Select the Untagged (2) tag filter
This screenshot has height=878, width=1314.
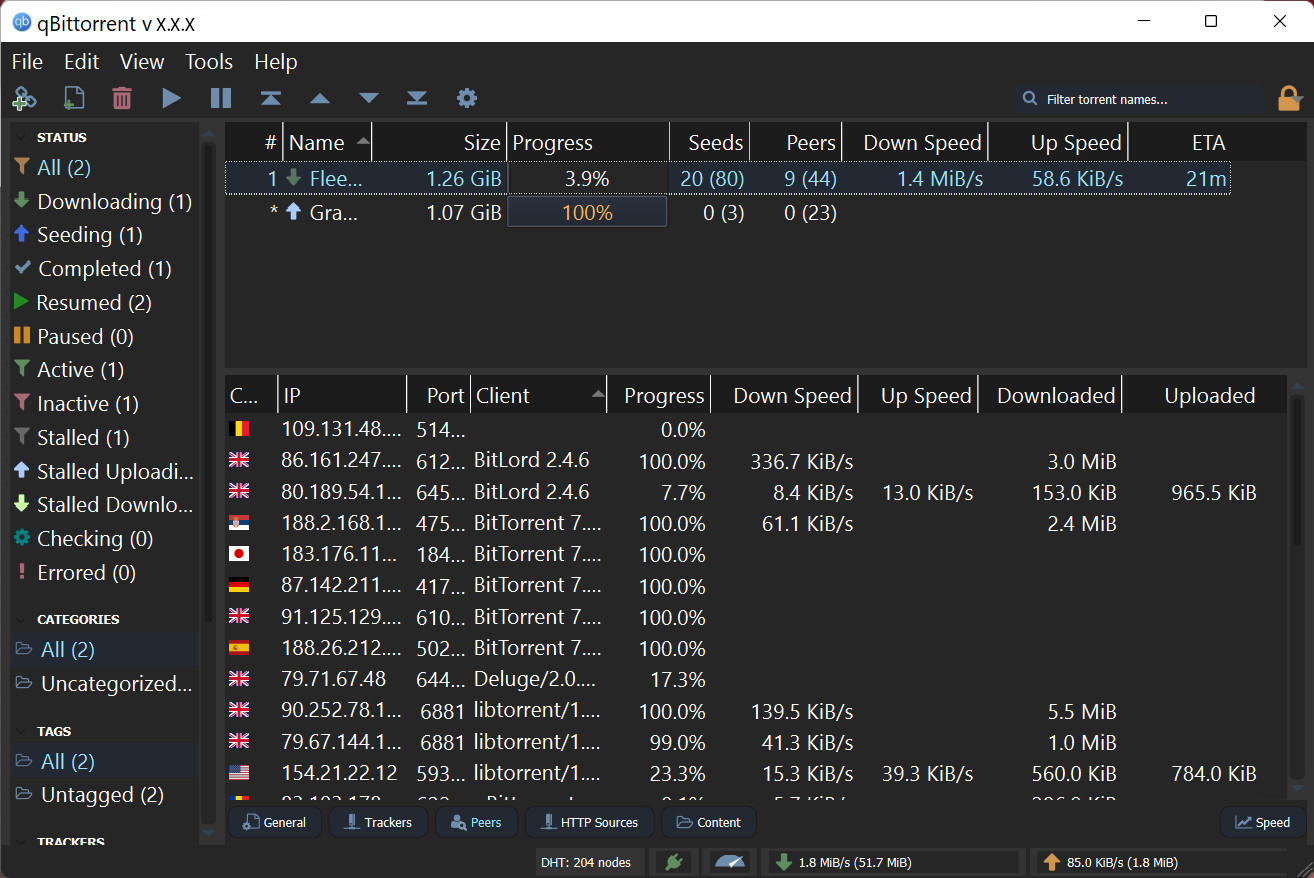(105, 796)
